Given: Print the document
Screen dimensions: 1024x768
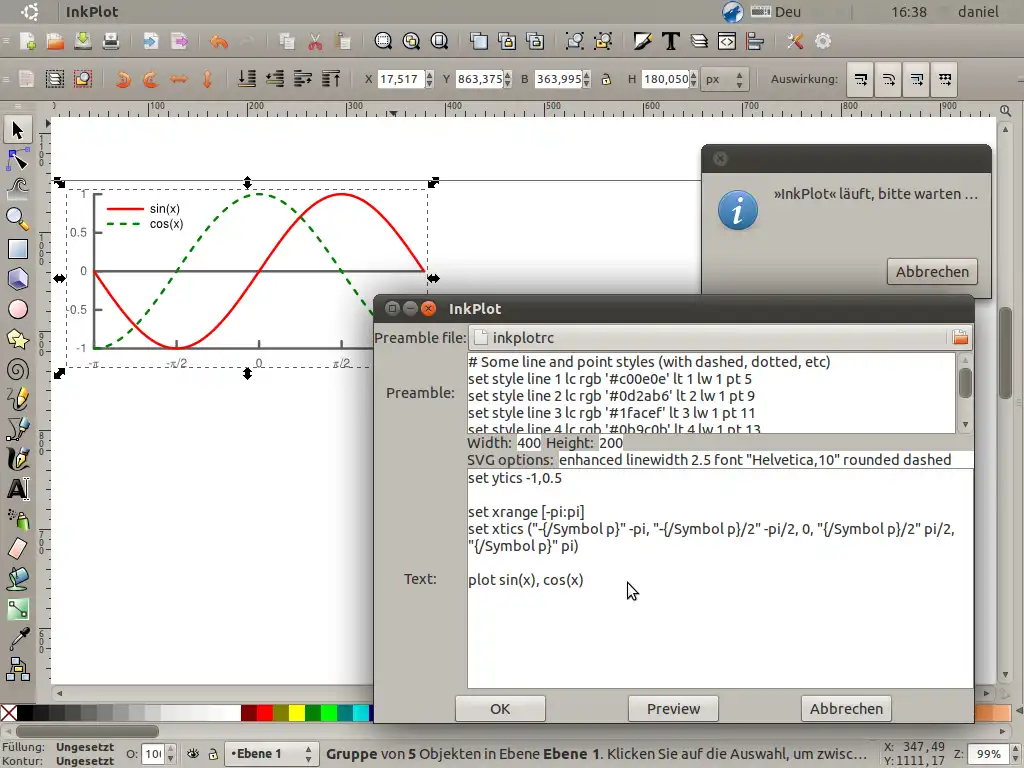Looking at the screenshot, I should [111, 42].
